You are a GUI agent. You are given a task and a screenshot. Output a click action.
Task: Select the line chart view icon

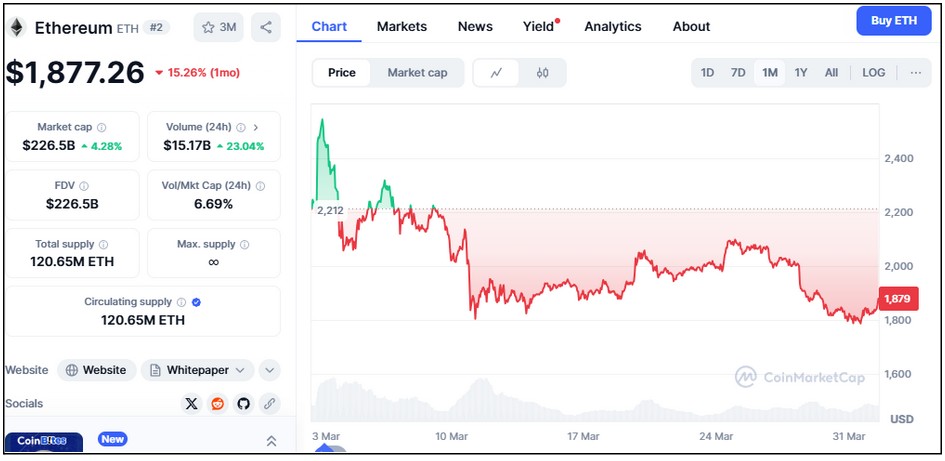pos(497,73)
